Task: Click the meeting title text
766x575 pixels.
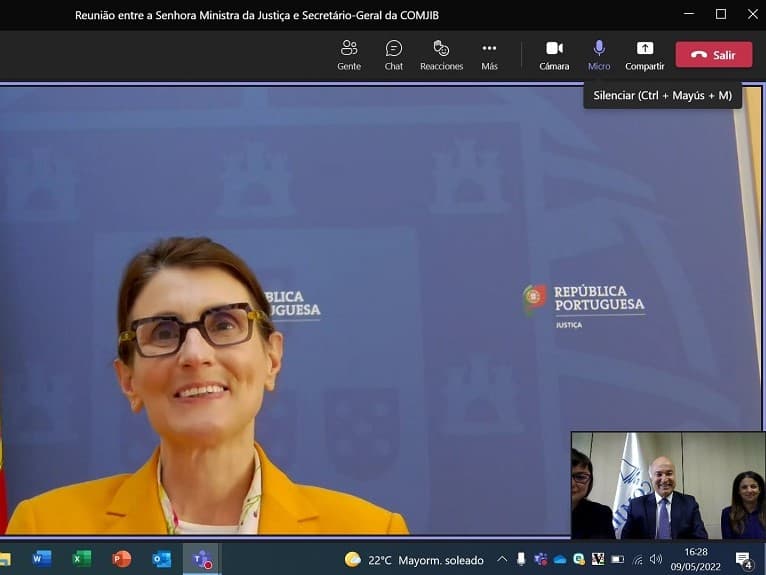Action: point(256,15)
